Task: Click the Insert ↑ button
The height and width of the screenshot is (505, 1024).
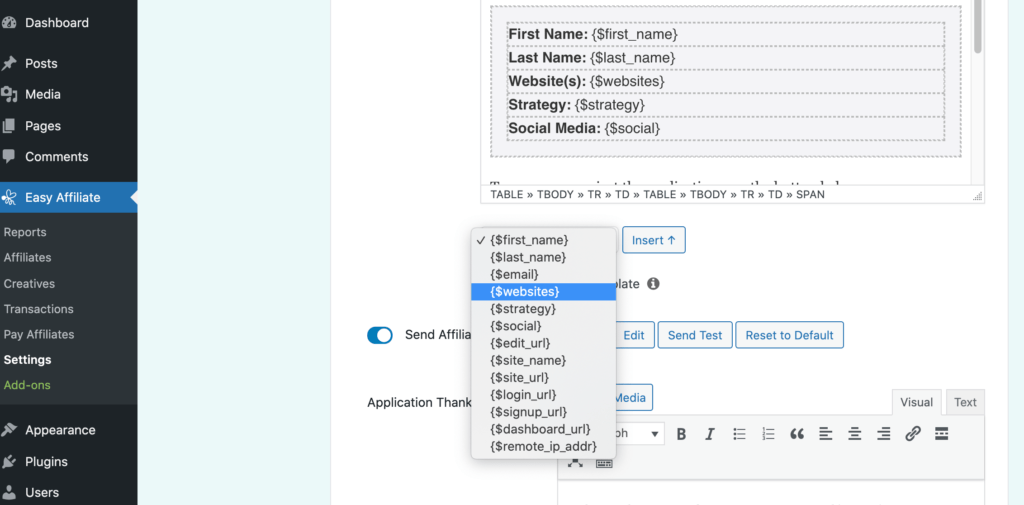Action: [654, 240]
